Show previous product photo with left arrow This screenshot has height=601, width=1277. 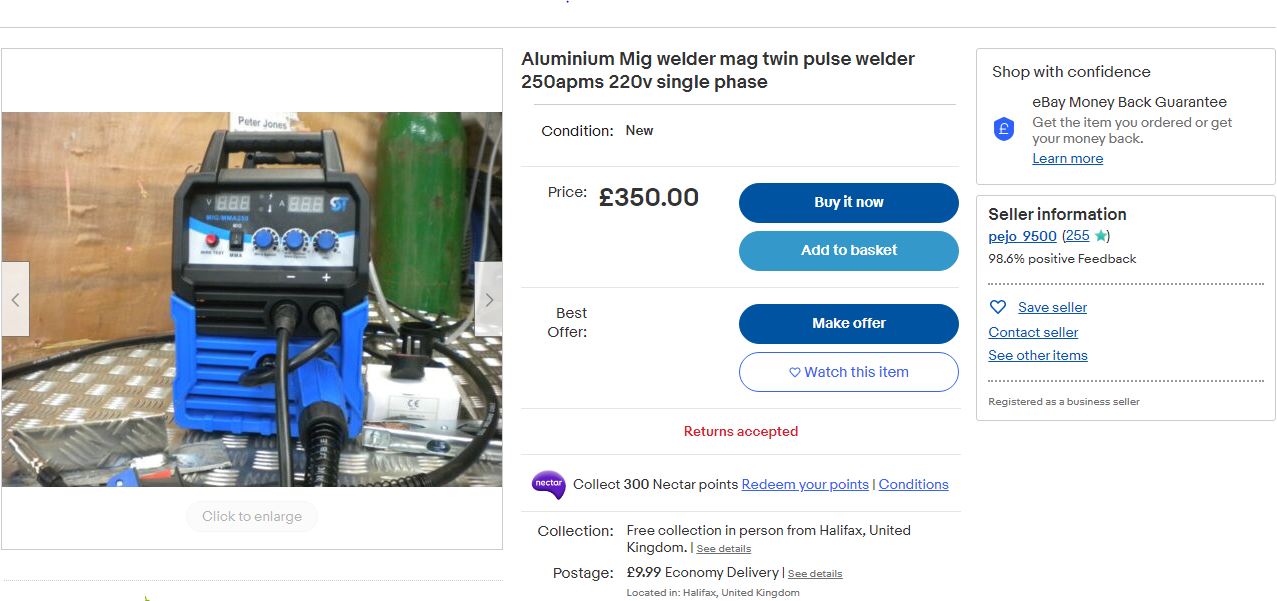coord(15,299)
